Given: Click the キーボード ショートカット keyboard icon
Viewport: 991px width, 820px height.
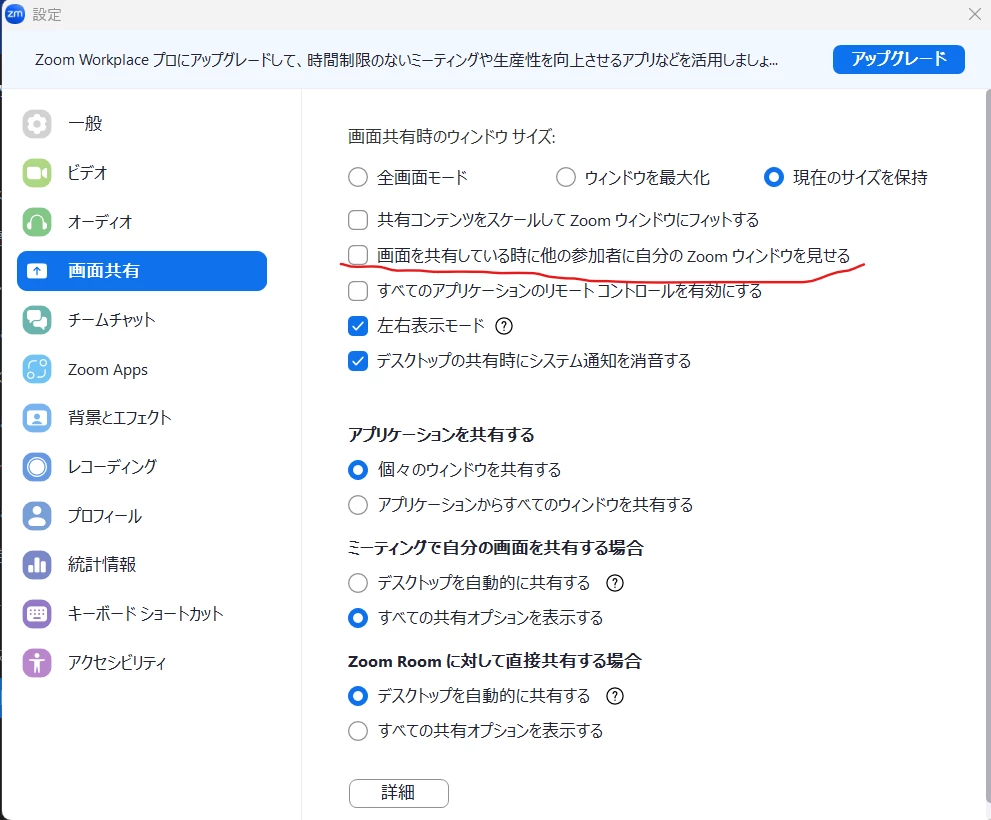Looking at the screenshot, I should (x=37, y=614).
